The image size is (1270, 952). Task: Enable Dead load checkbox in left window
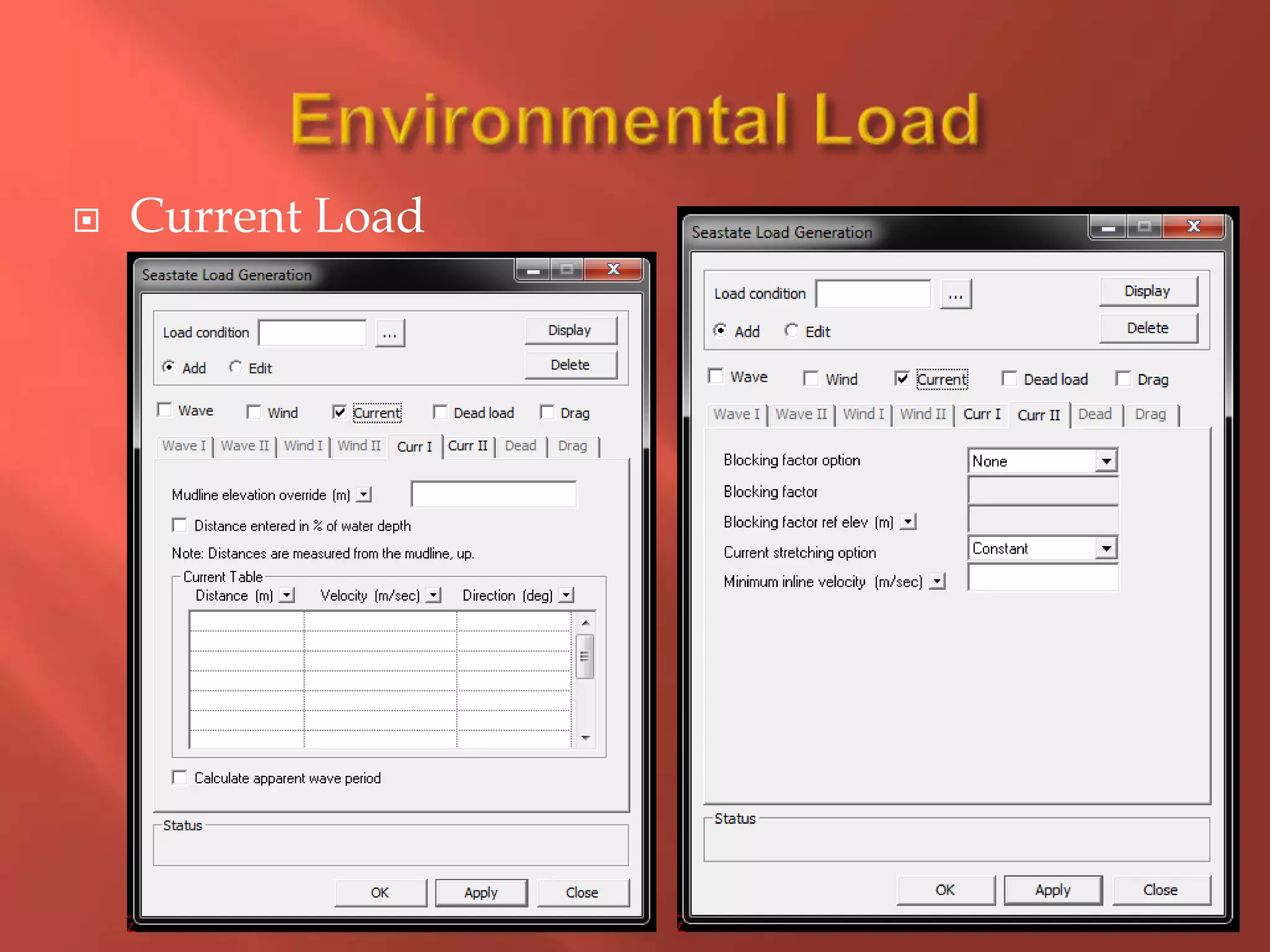click(440, 412)
